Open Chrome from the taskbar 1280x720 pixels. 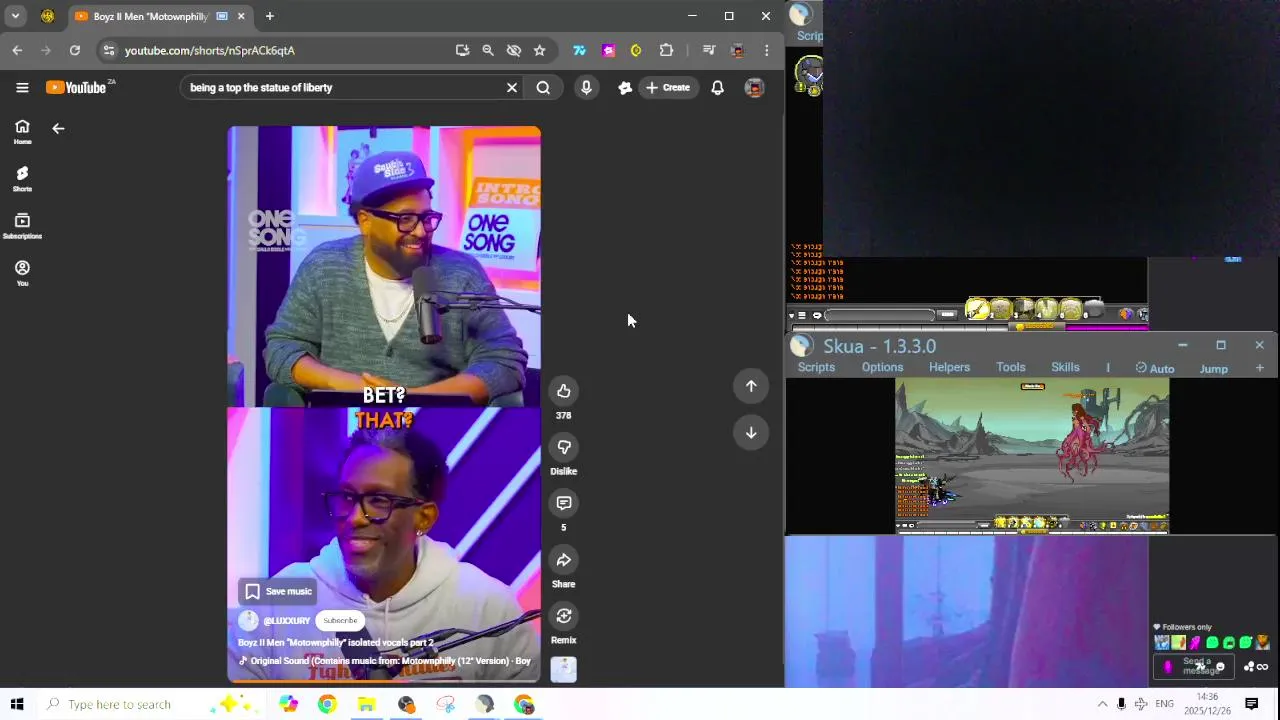coord(327,704)
